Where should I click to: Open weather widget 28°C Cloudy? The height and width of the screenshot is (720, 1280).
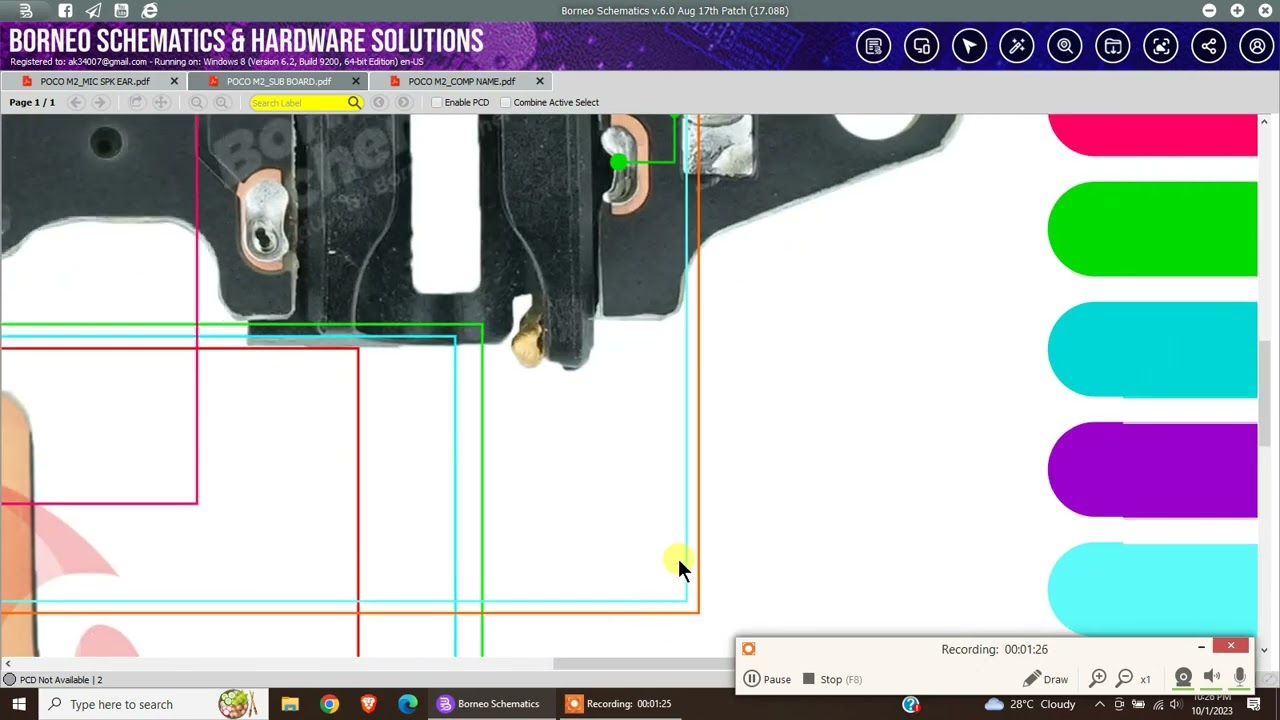pyautogui.click(x=1030, y=704)
